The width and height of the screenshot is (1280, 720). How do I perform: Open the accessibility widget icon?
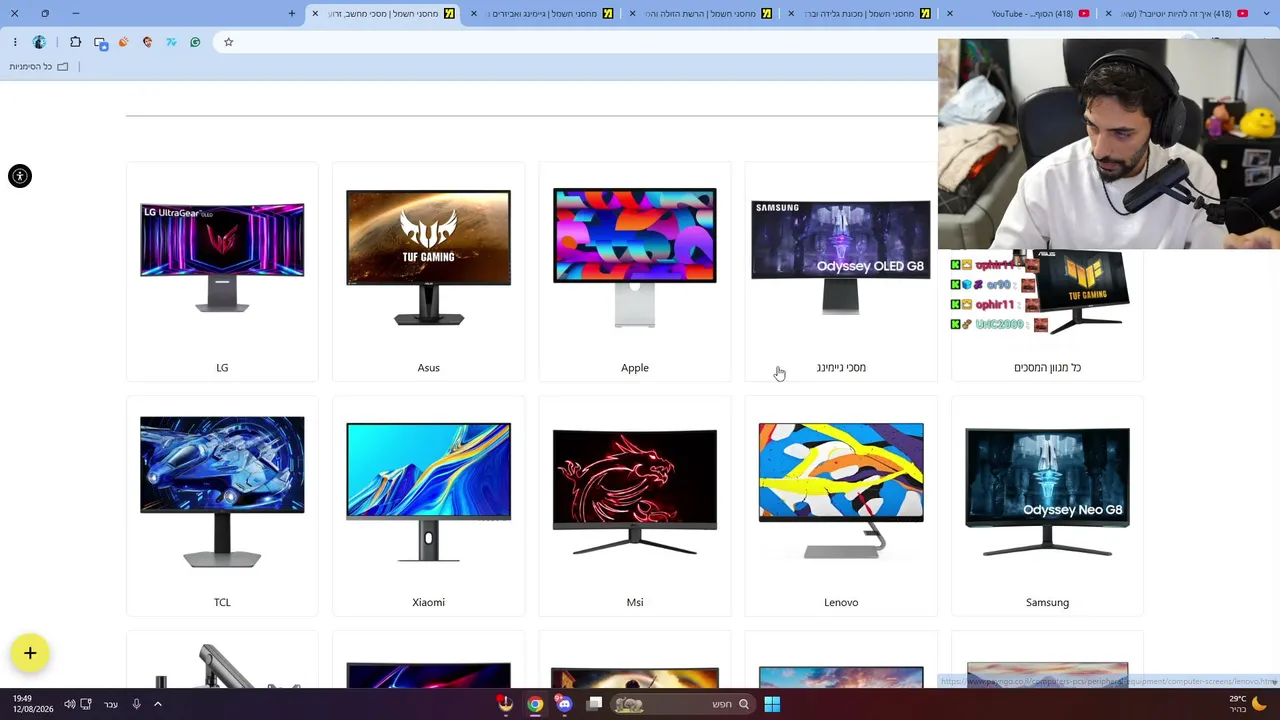point(20,176)
